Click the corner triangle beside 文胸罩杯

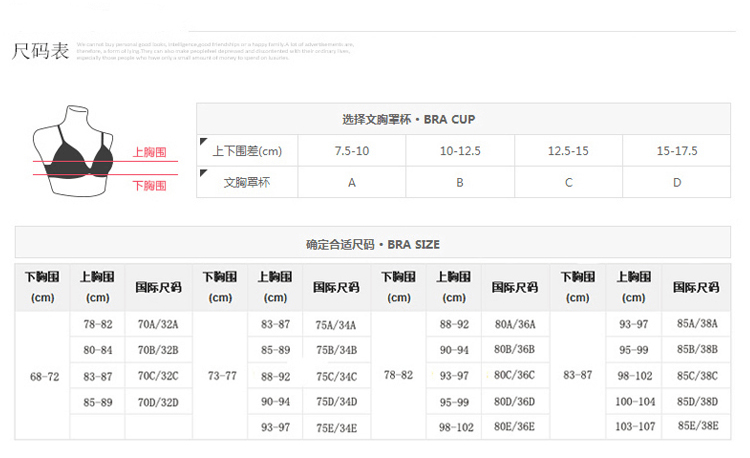(x=203, y=172)
